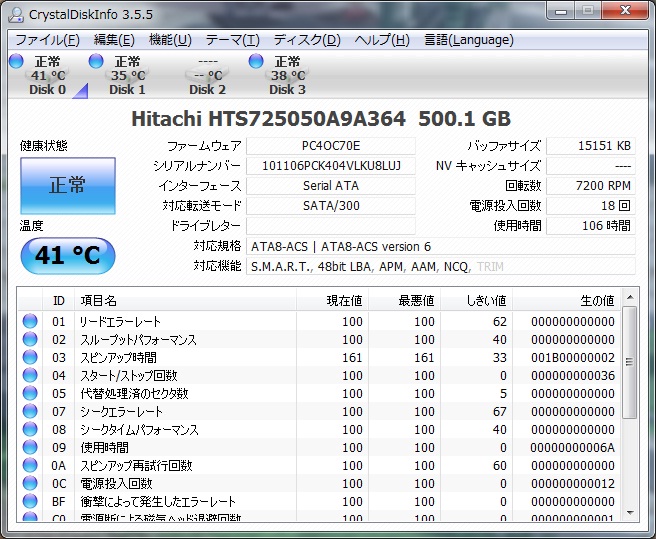Click the 正常 health status button

click(68, 185)
